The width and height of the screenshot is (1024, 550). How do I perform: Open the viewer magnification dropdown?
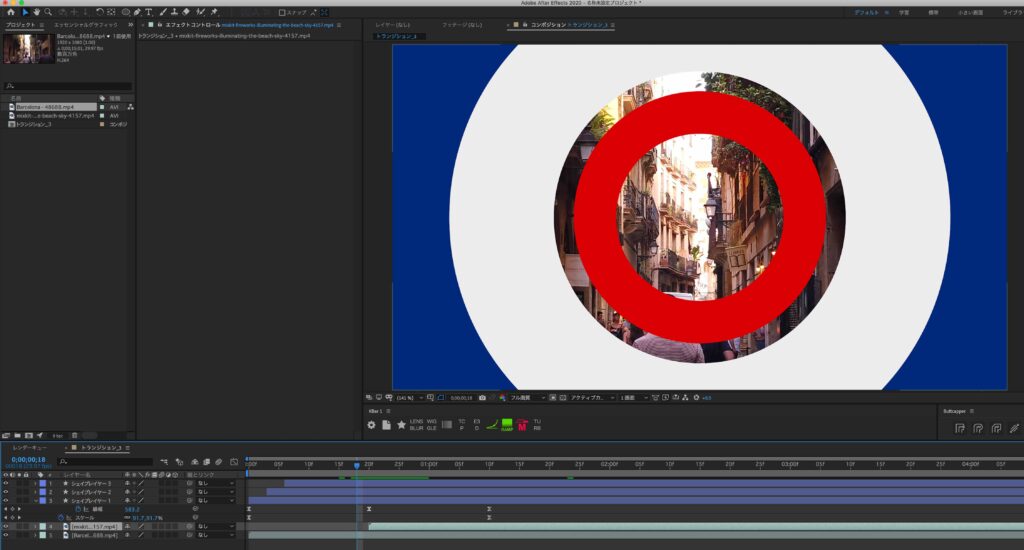click(409, 398)
